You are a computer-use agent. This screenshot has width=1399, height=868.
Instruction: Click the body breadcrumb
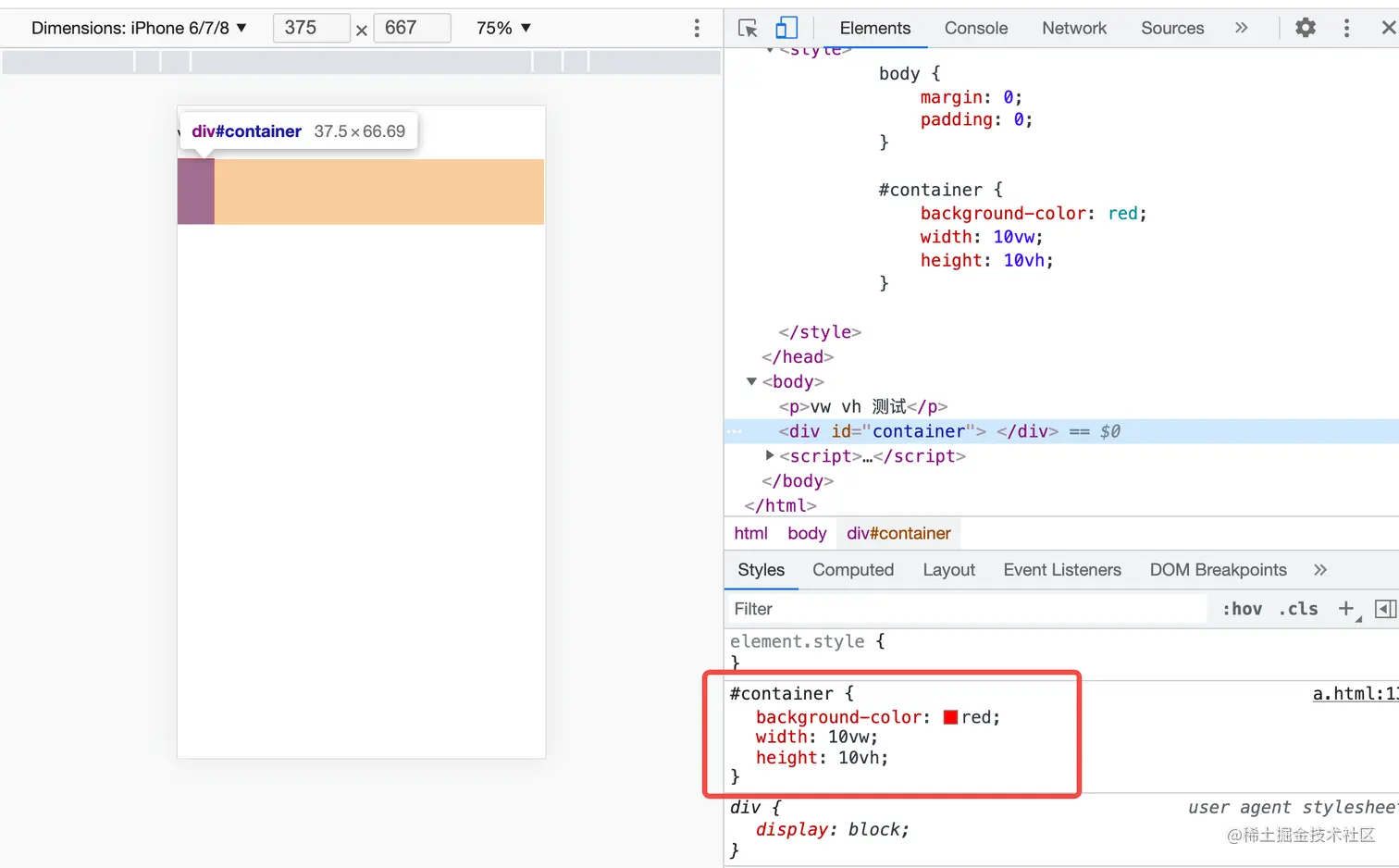807,533
